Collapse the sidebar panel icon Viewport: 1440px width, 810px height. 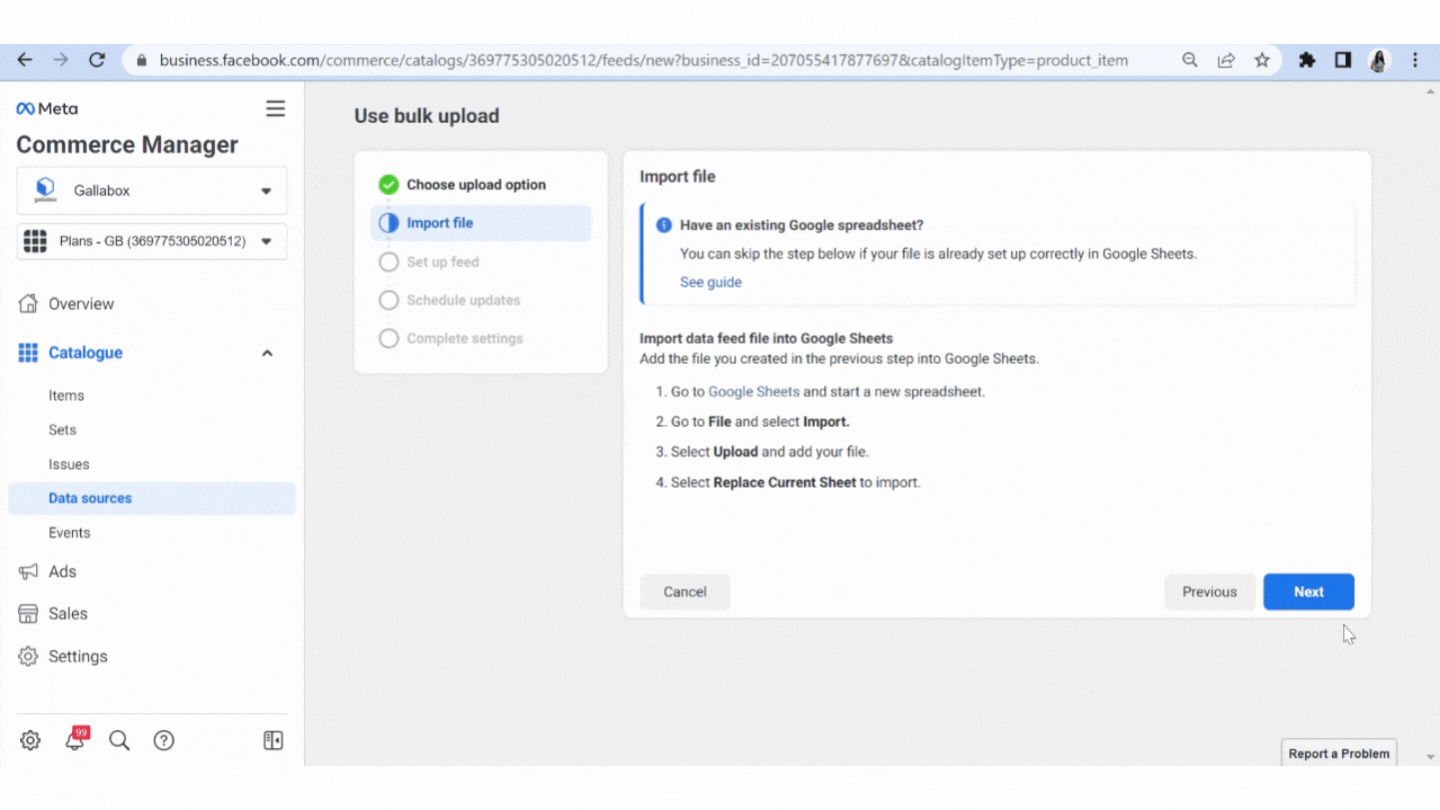[x=273, y=740]
